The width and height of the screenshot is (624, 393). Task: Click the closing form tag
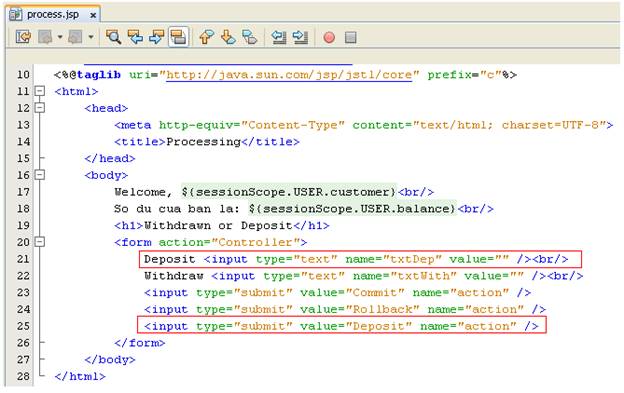coord(139,343)
